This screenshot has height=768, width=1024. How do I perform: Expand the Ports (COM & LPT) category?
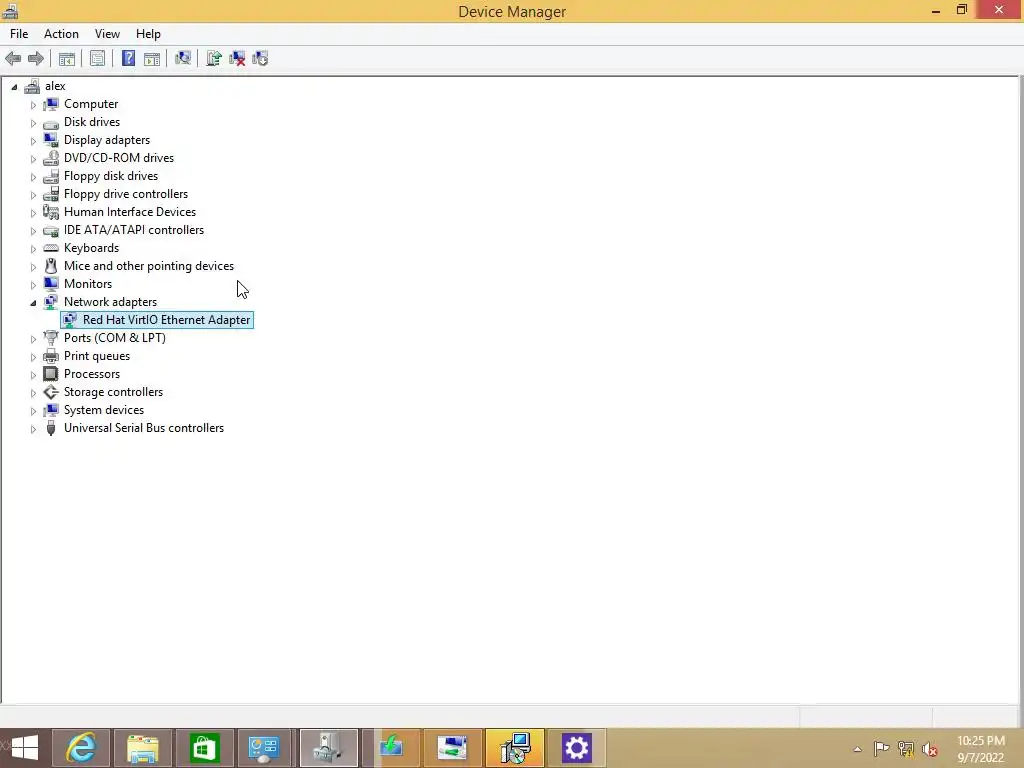(x=33, y=339)
